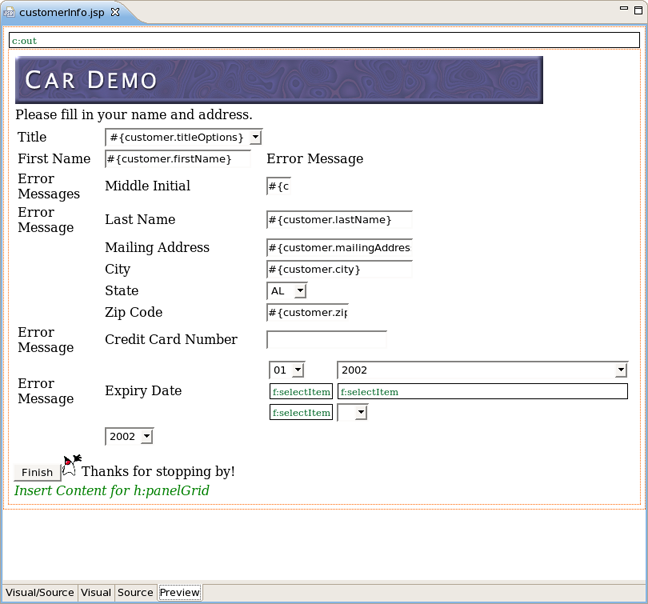The width and height of the screenshot is (648, 604).
Task: Select the Preview tab
Action: 180,592
